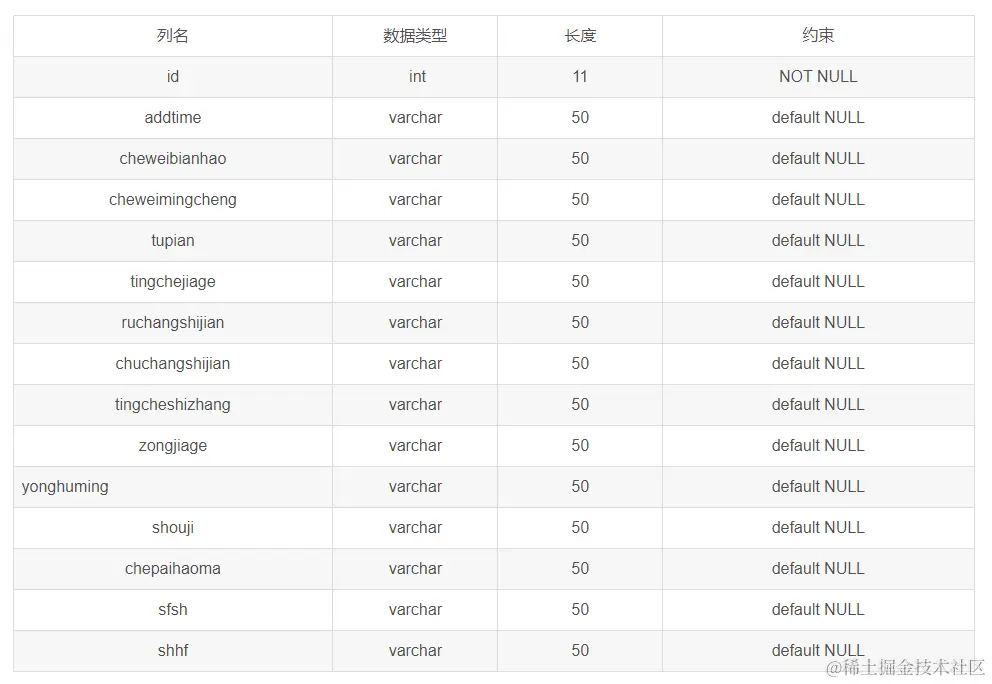The height and width of the screenshot is (684, 992).
Task: Click the 长度 column header
Action: click(x=580, y=36)
